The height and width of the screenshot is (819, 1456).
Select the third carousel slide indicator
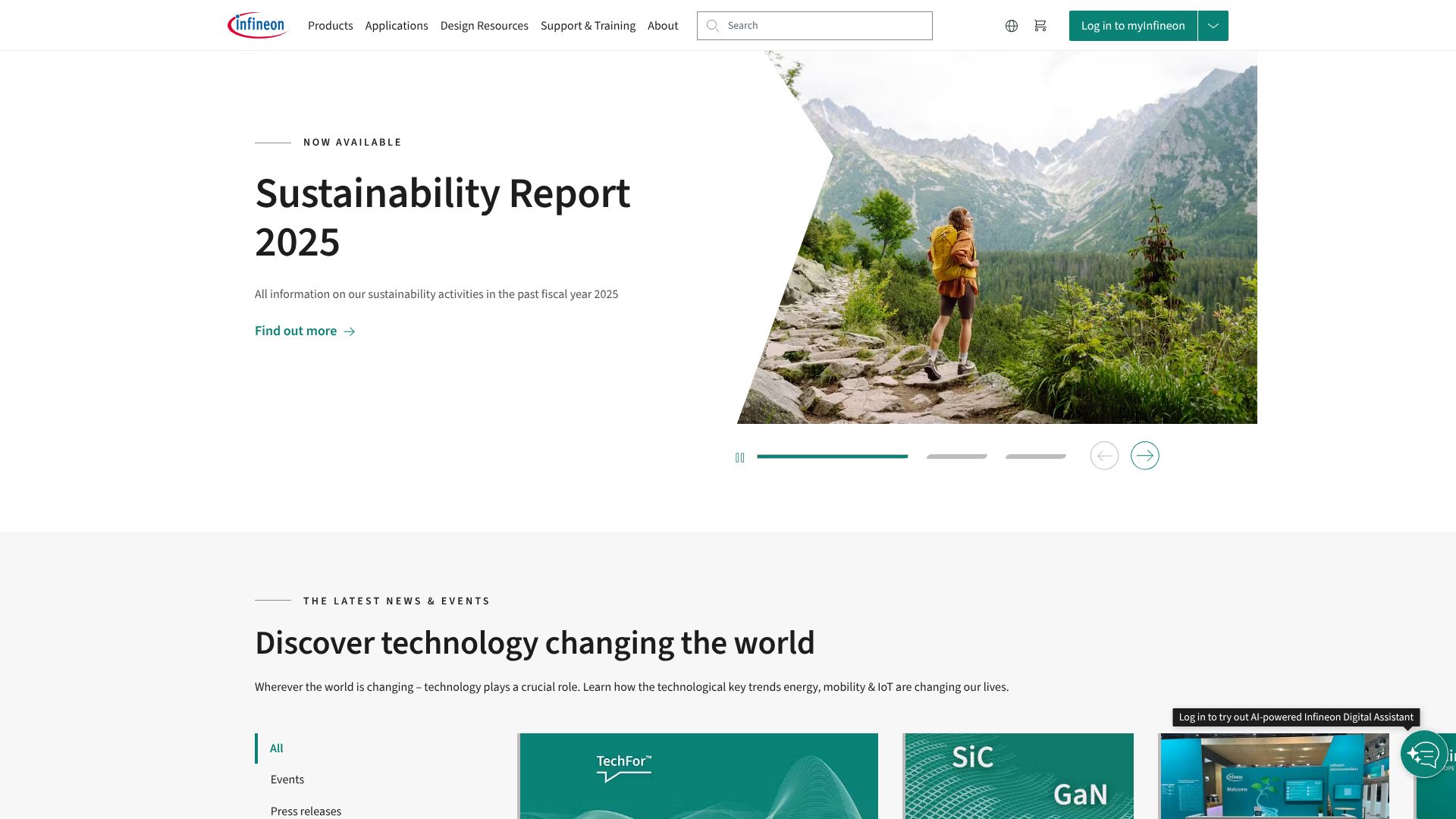tap(1035, 457)
